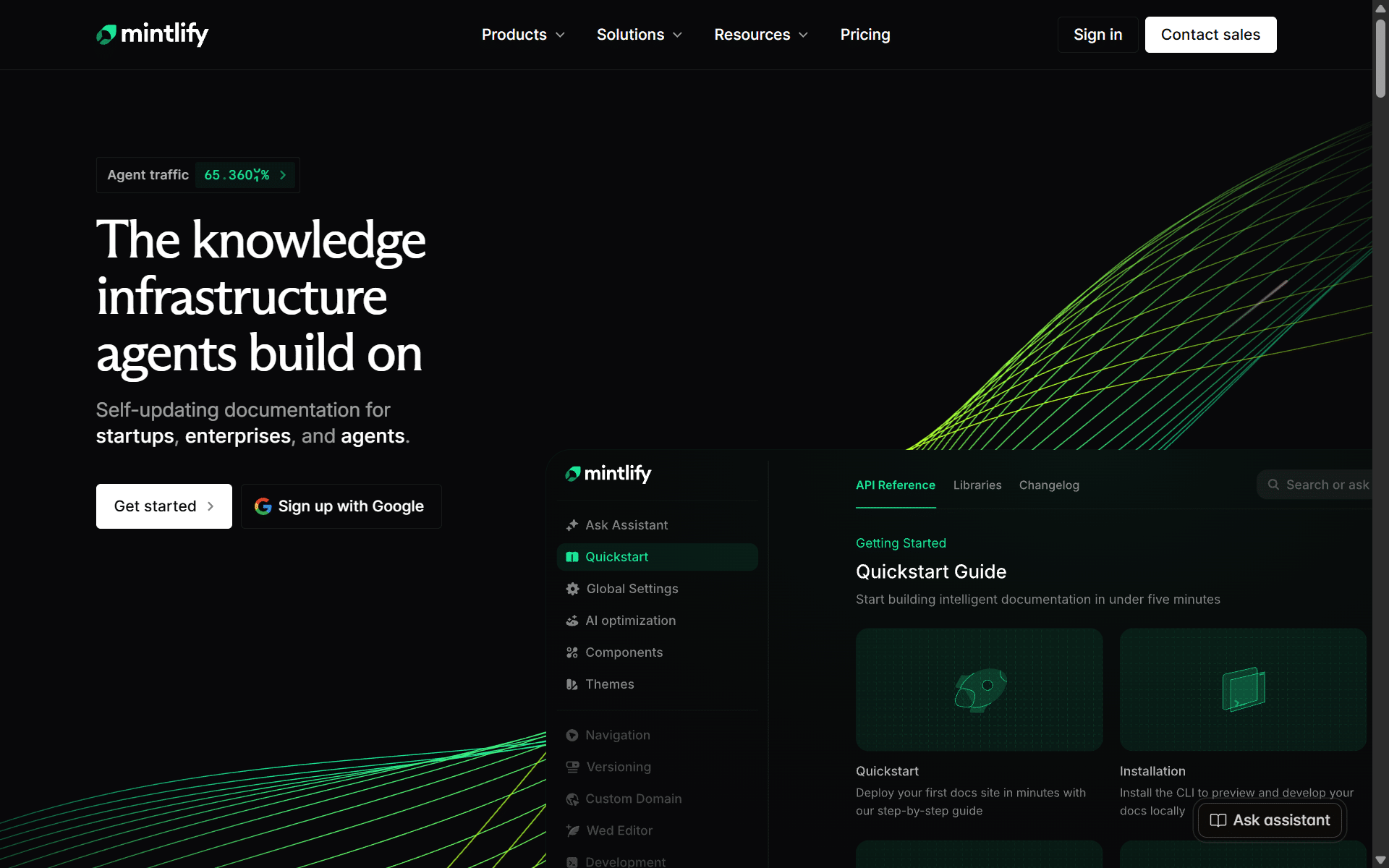Click the Wed Editor icon in sidebar

(x=572, y=830)
